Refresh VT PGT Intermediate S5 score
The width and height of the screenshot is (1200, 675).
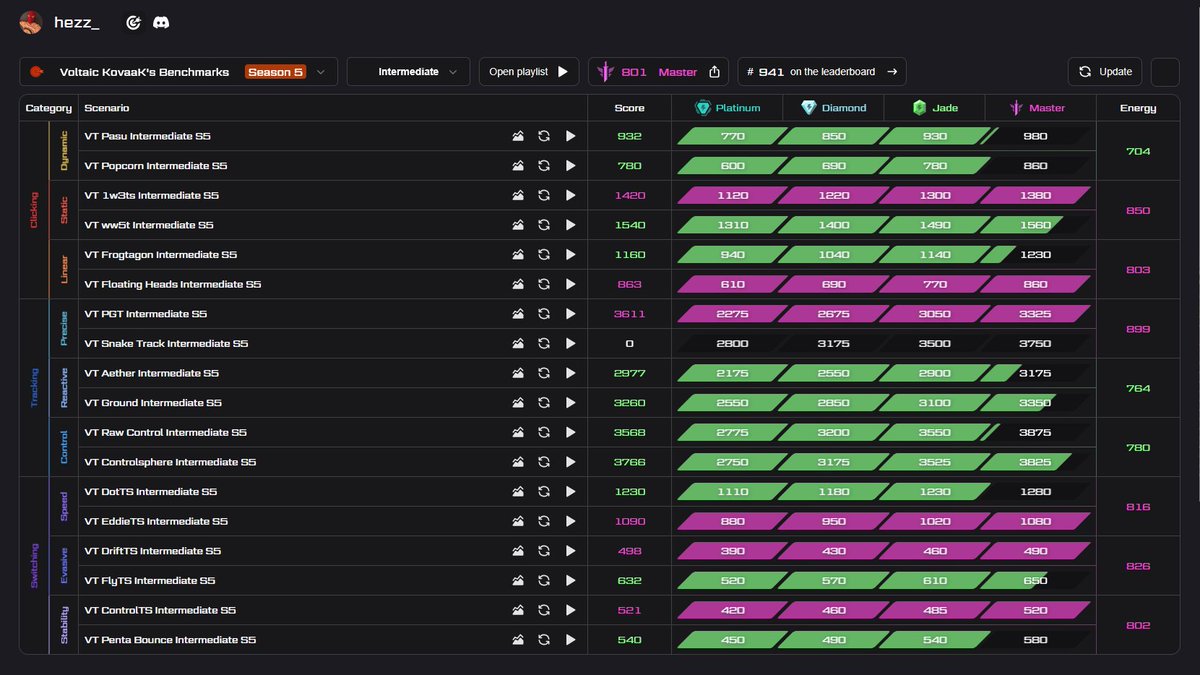click(x=544, y=314)
